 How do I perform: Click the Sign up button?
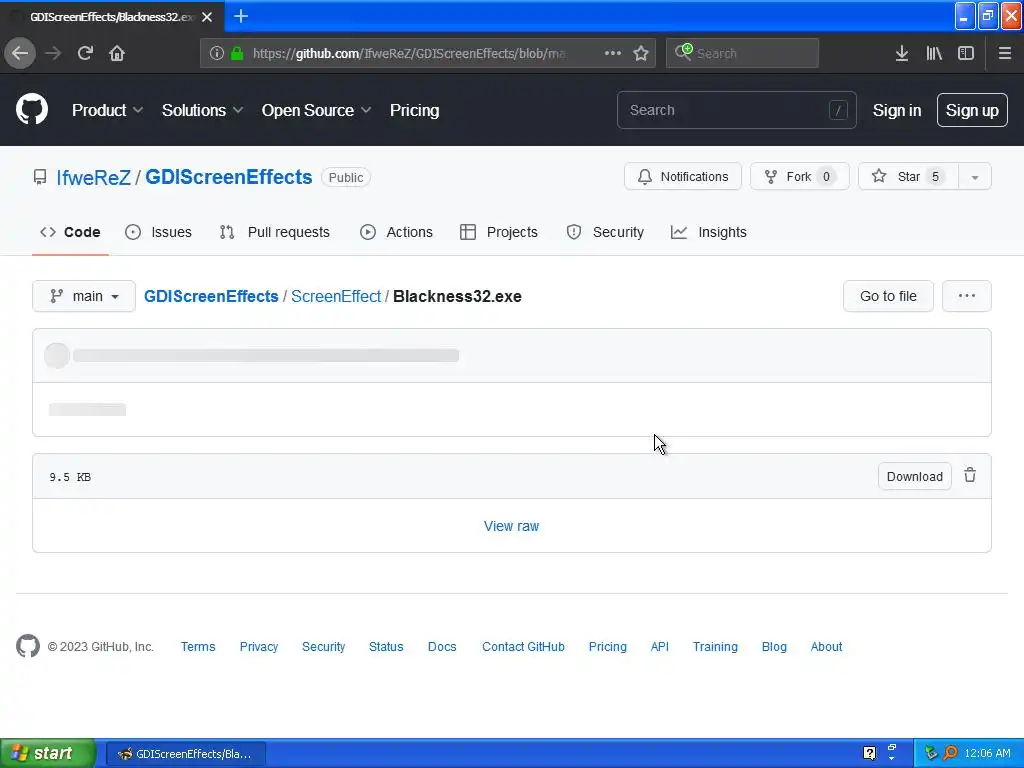(972, 110)
